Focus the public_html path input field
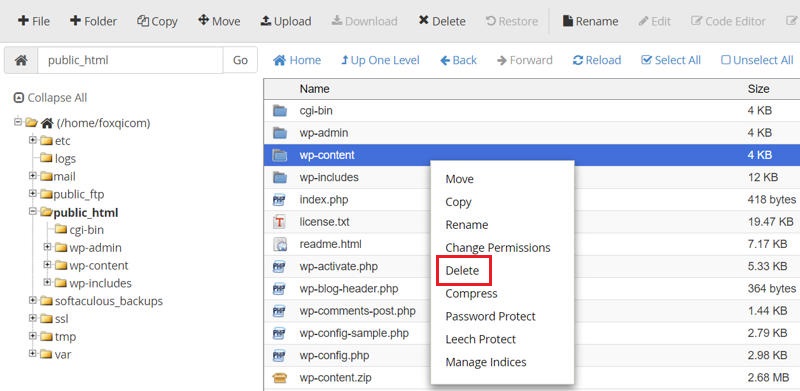 pos(130,60)
